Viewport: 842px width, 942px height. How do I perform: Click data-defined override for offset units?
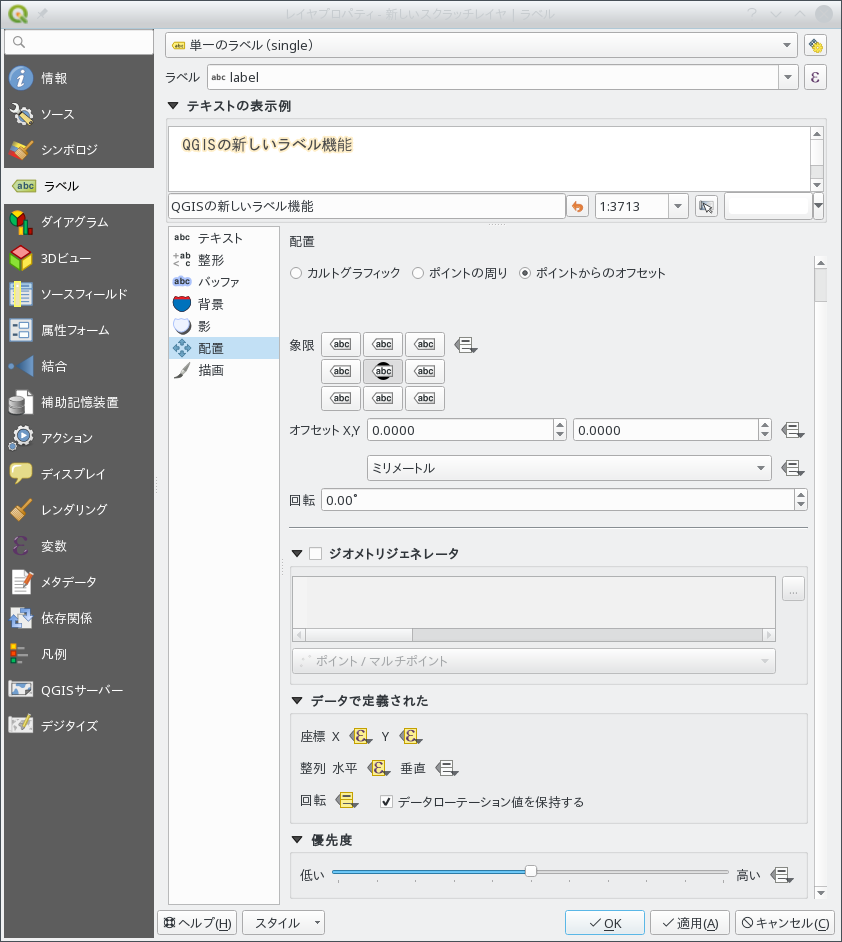[793, 468]
